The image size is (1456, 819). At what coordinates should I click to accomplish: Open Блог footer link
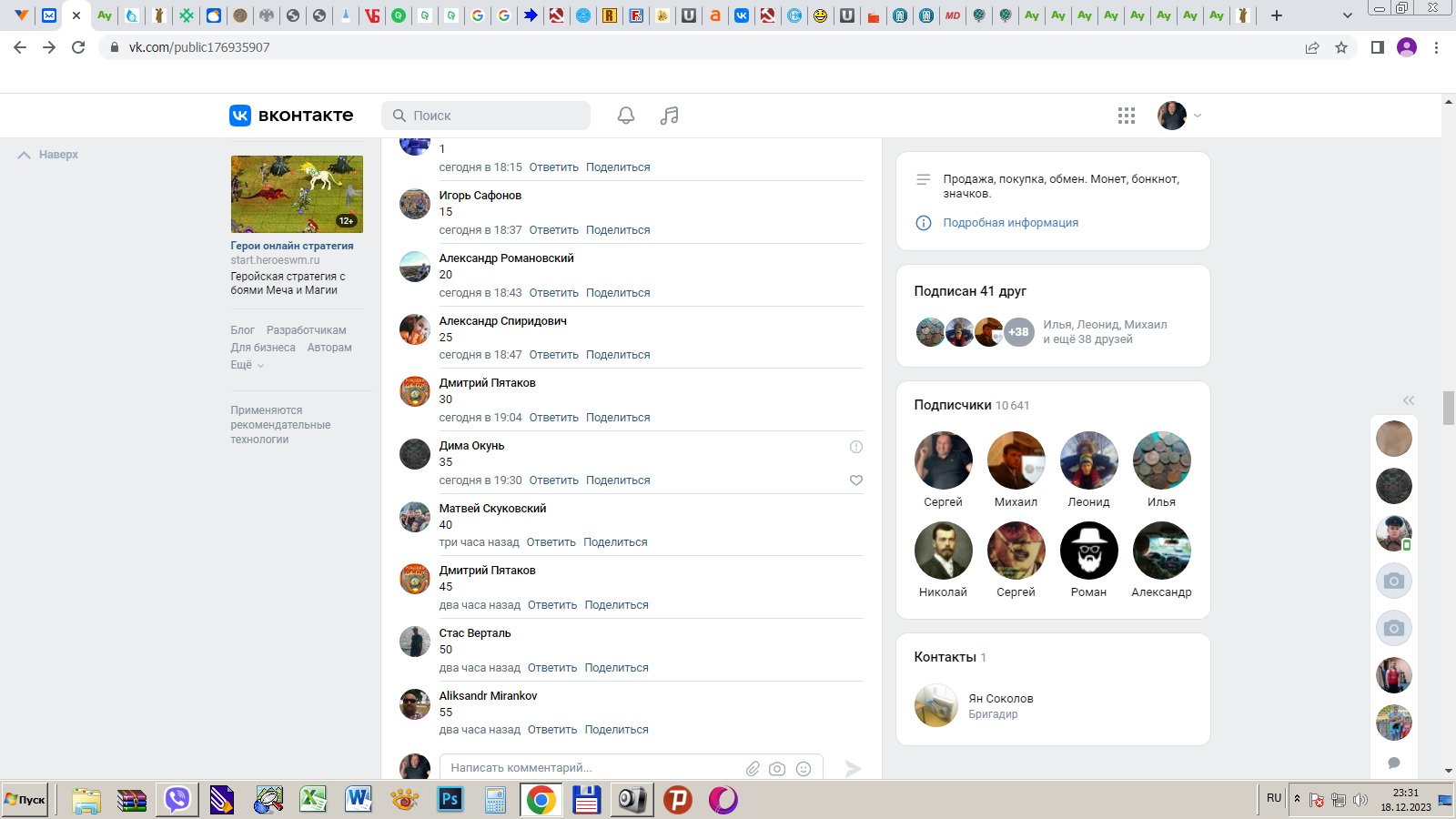pyautogui.click(x=242, y=330)
